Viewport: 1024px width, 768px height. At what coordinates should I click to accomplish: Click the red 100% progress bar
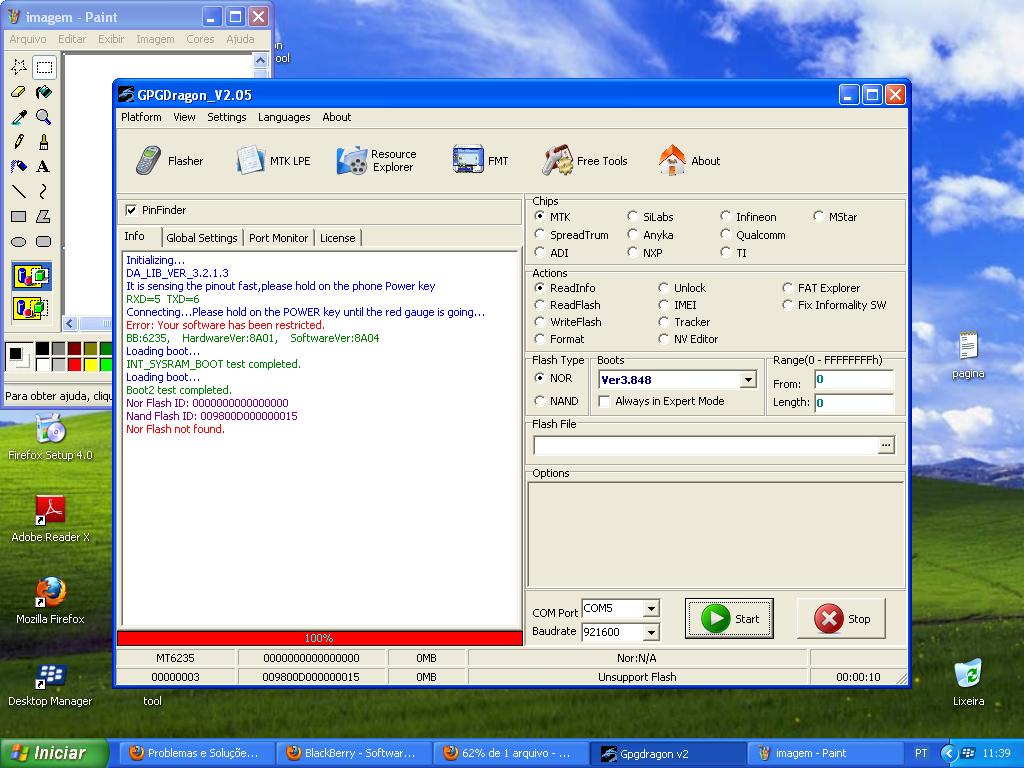[x=319, y=638]
